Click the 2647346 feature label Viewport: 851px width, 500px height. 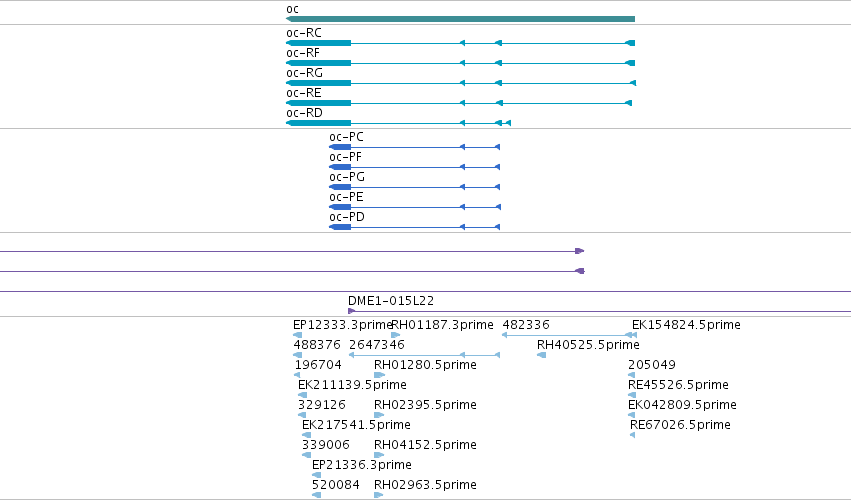click(377, 345)
